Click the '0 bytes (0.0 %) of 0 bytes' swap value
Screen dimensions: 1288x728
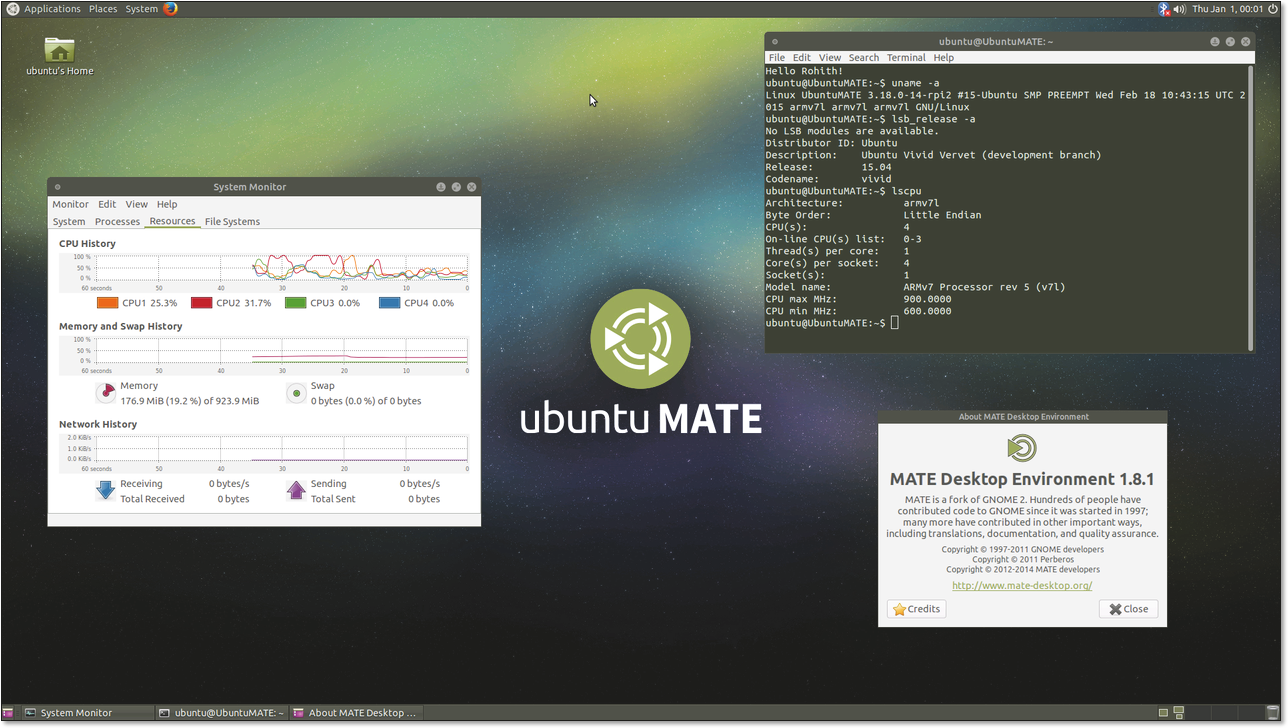click(x=366, y=401)
